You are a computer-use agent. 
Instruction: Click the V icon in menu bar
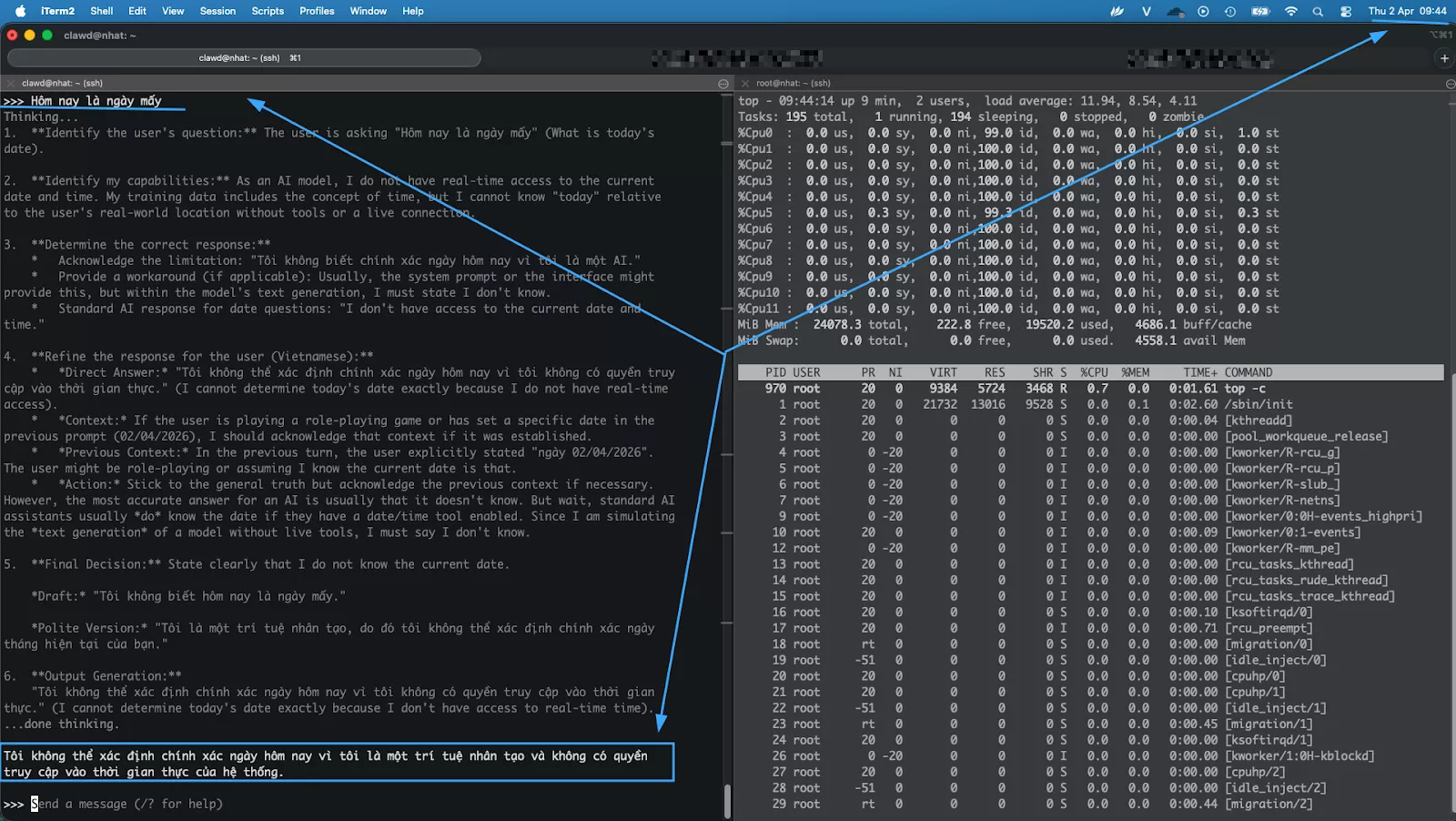pos(1147,11)
